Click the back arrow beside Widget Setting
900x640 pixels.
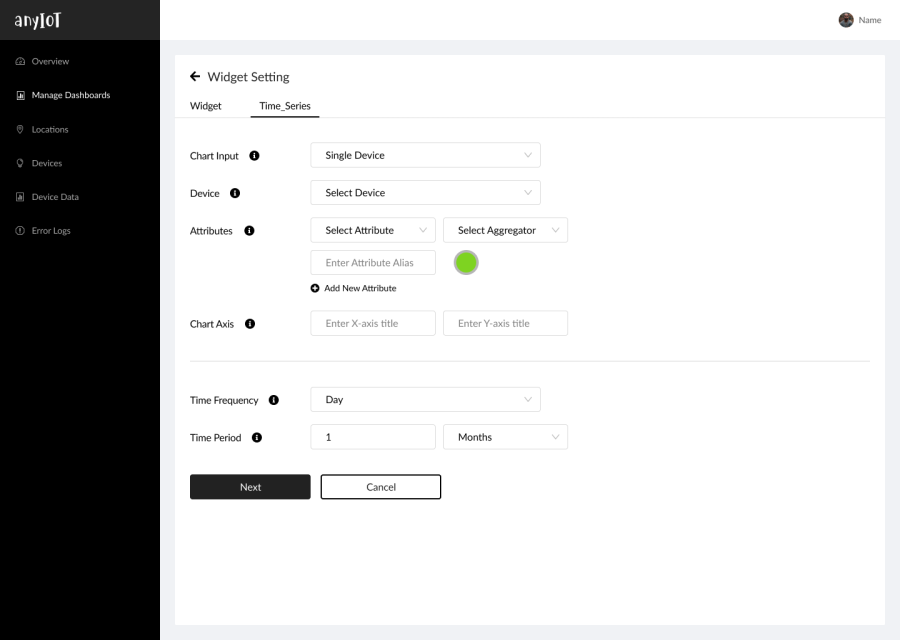click(195, 76)
